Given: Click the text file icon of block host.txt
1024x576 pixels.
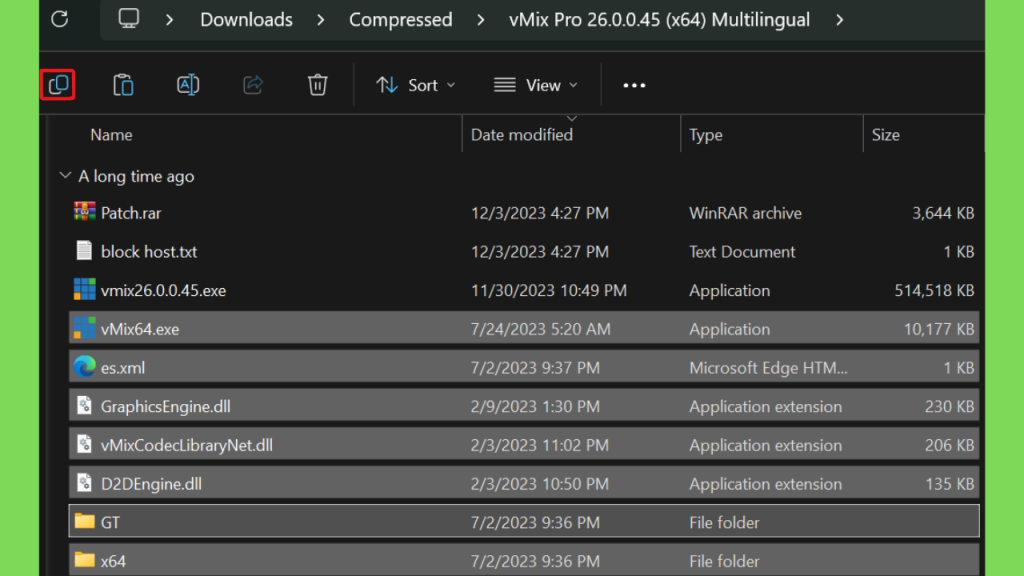Looking at the screenshot, I should pyautogui.click(x=84, y=251).
